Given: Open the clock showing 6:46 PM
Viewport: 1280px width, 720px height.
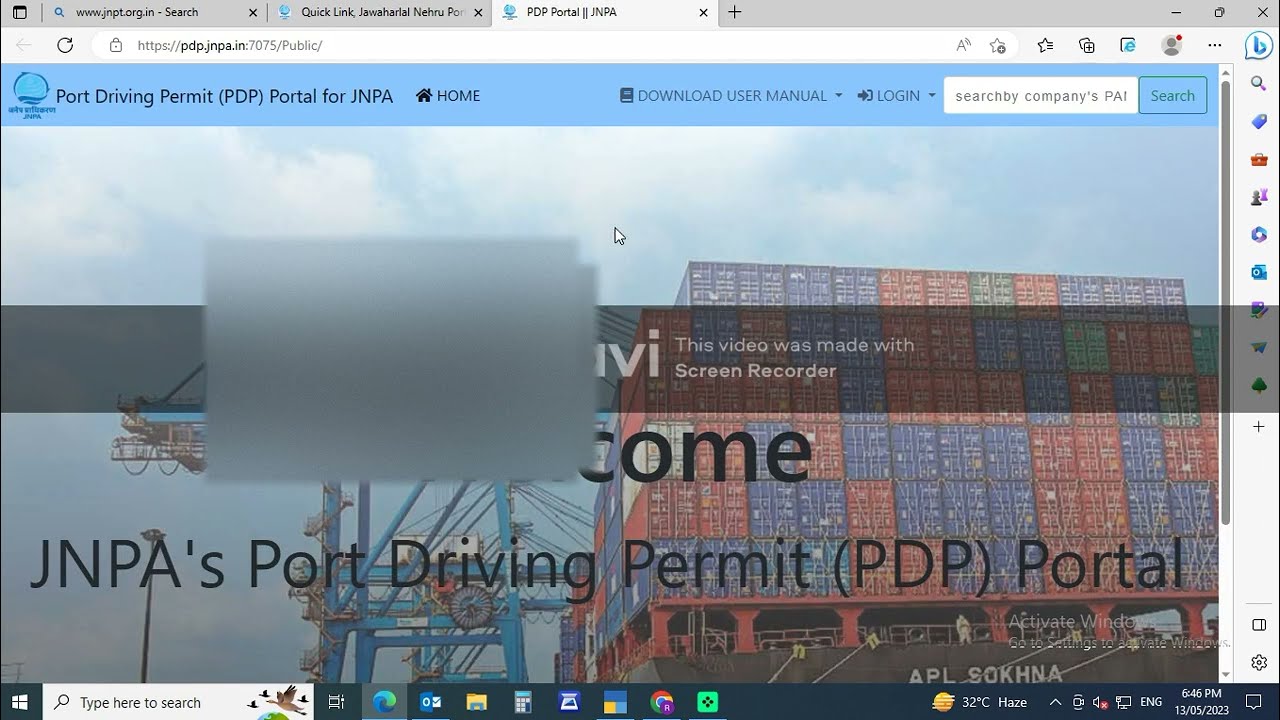Looking at the screenshot, I should 1201,702.
